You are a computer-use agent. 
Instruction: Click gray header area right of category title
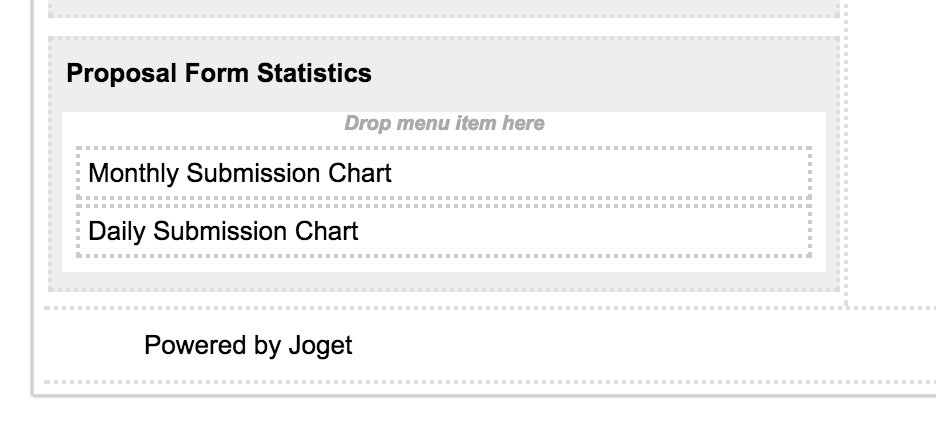[x=600, y=73]
